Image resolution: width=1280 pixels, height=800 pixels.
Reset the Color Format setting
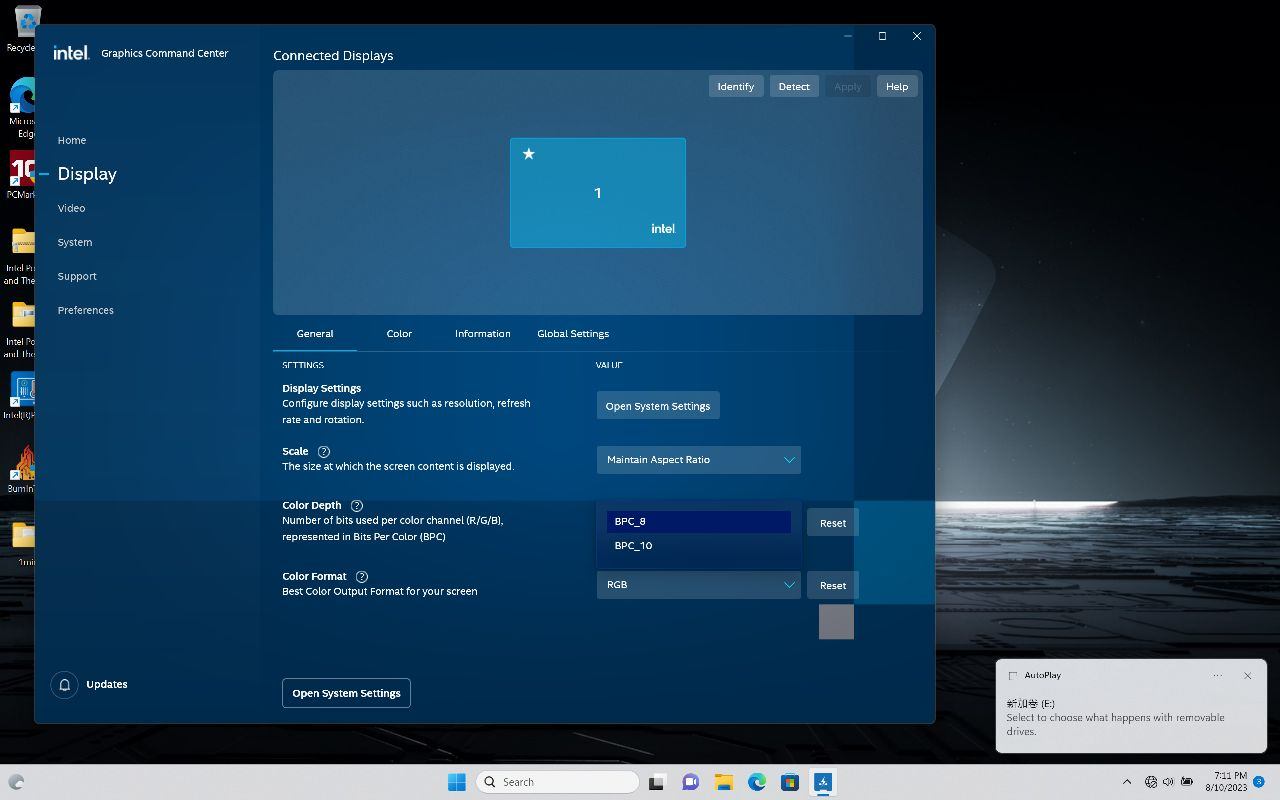[x=833, y=586]
